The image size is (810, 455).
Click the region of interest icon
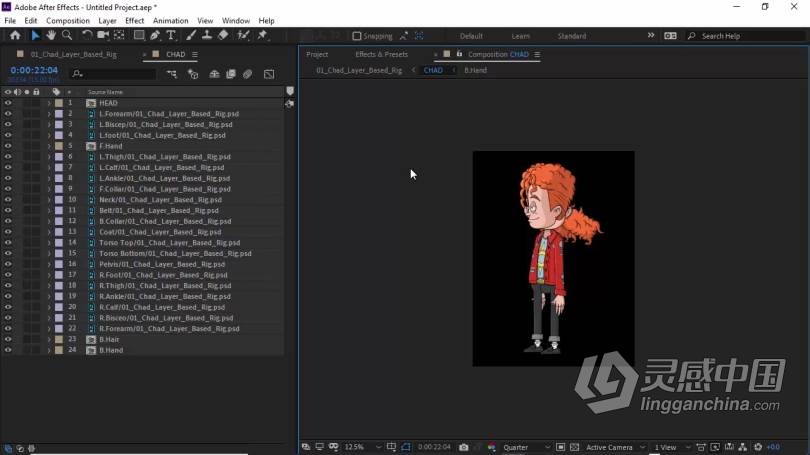point(560,447)
